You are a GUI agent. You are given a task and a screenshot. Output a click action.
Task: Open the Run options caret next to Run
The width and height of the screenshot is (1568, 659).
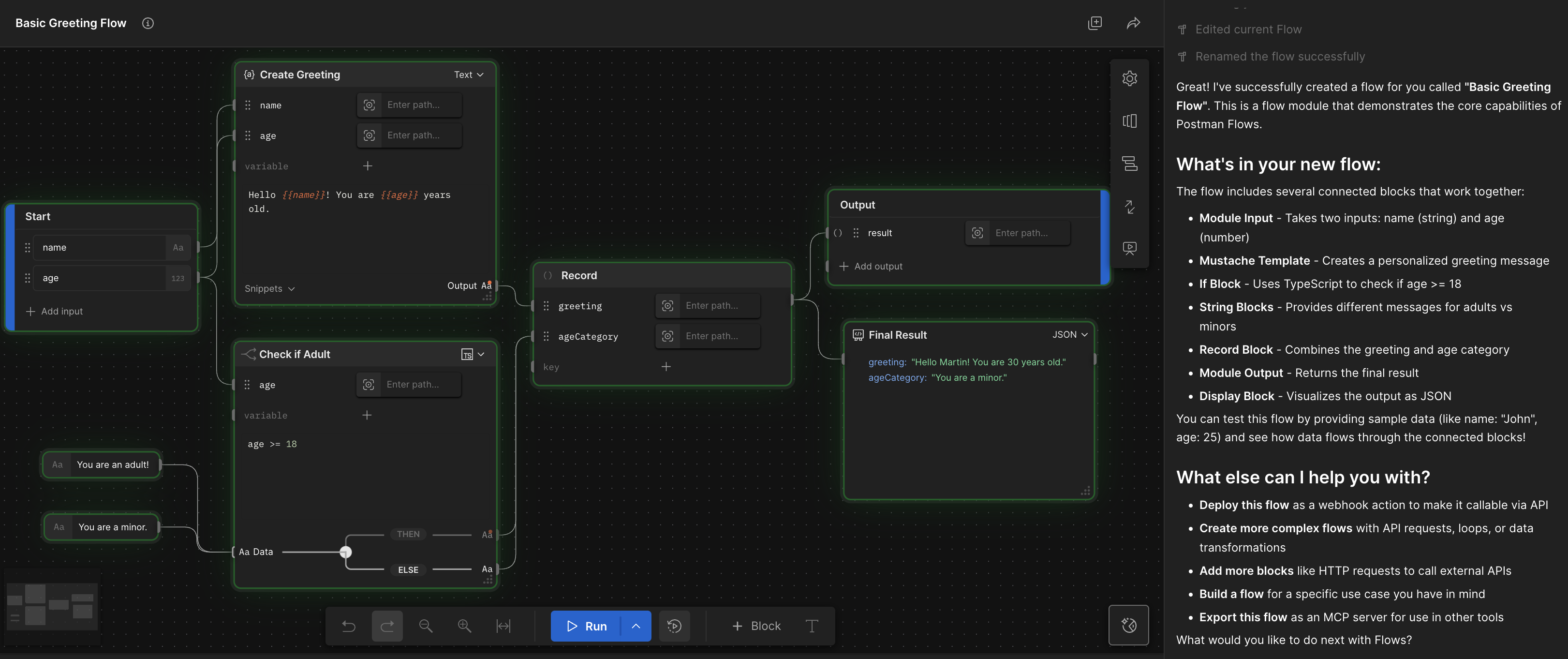[x=636, y=626]
